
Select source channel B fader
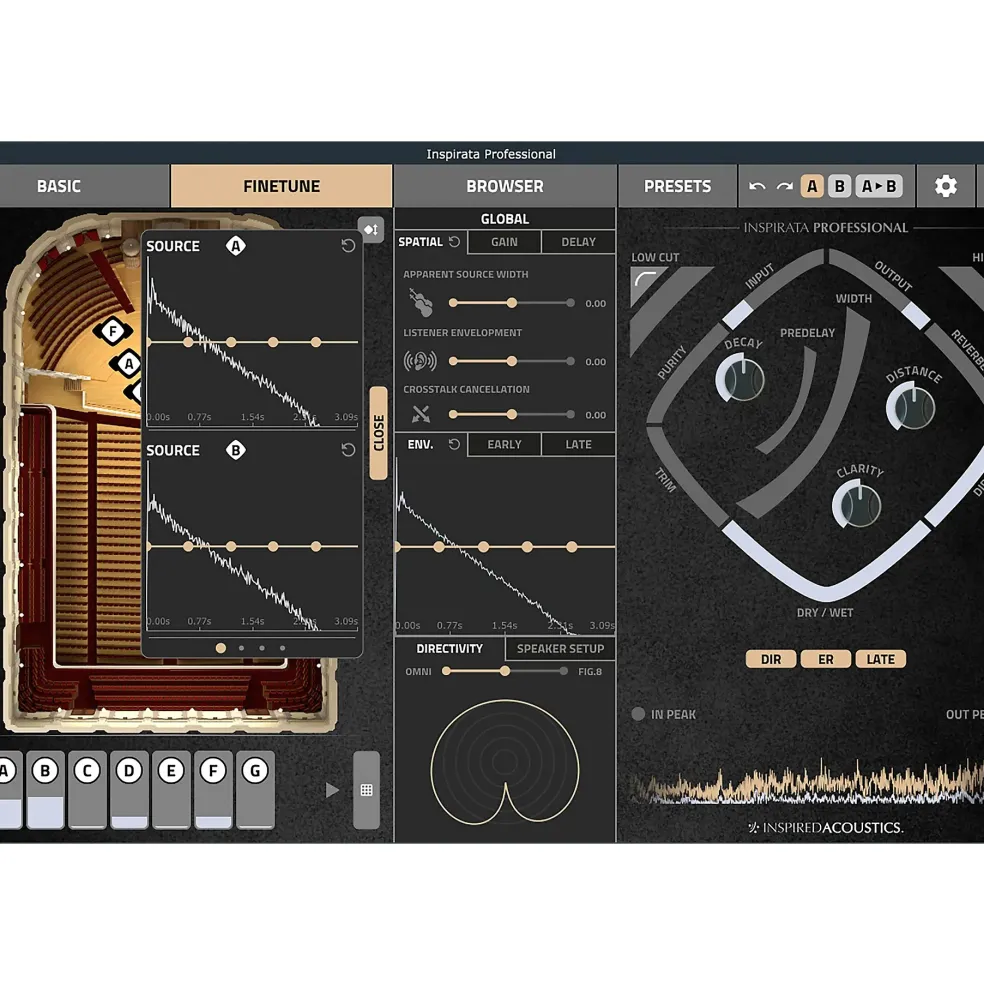[45, 790]
